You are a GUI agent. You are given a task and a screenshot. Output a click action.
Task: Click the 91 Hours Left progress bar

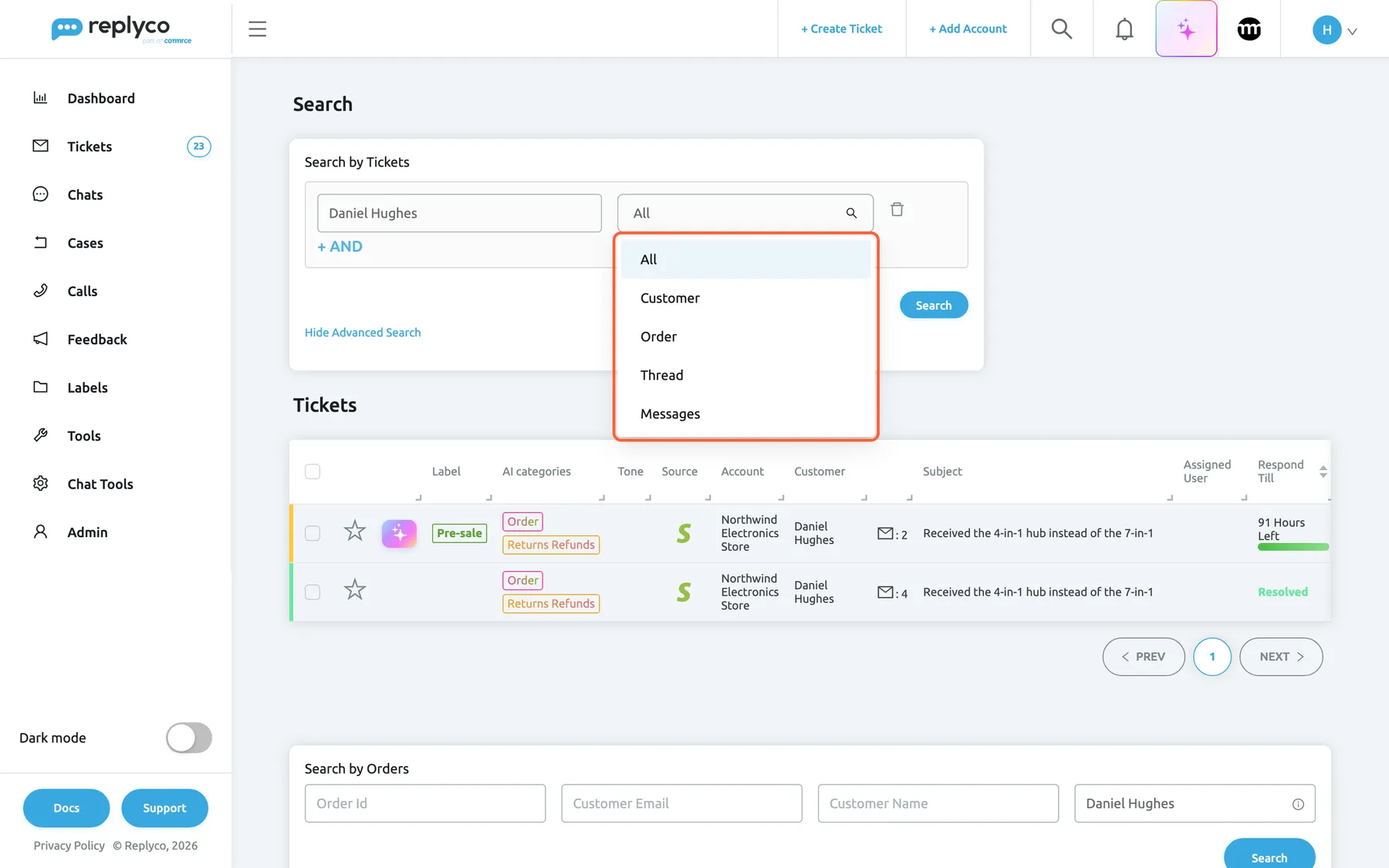[x=1293, y=547]
